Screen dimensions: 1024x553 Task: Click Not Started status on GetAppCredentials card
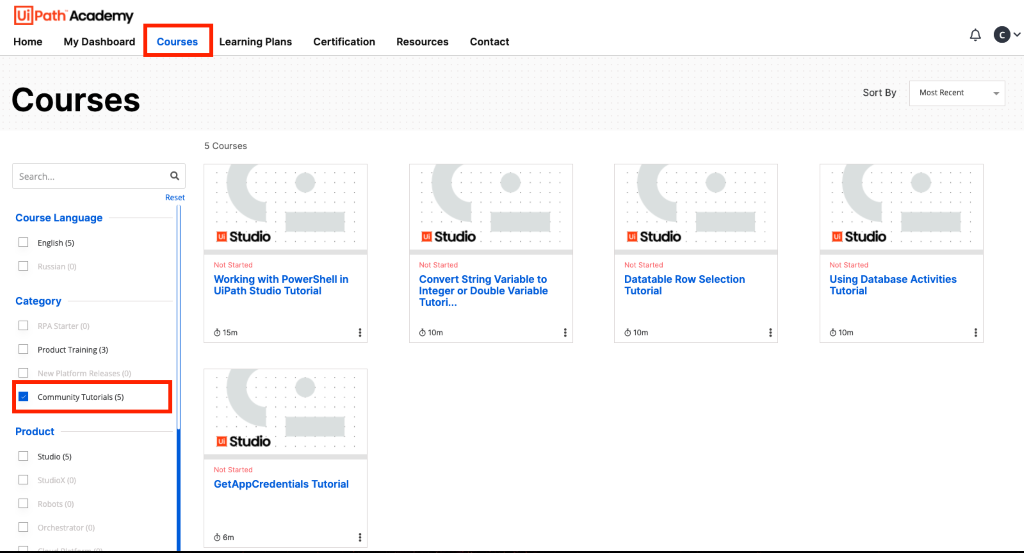tap(232, 469)
